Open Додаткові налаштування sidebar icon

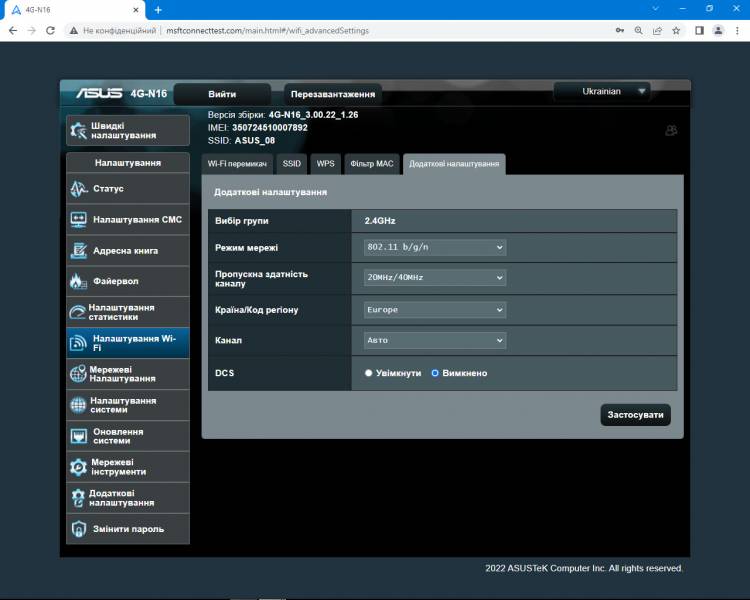click(x=78, y=498)
